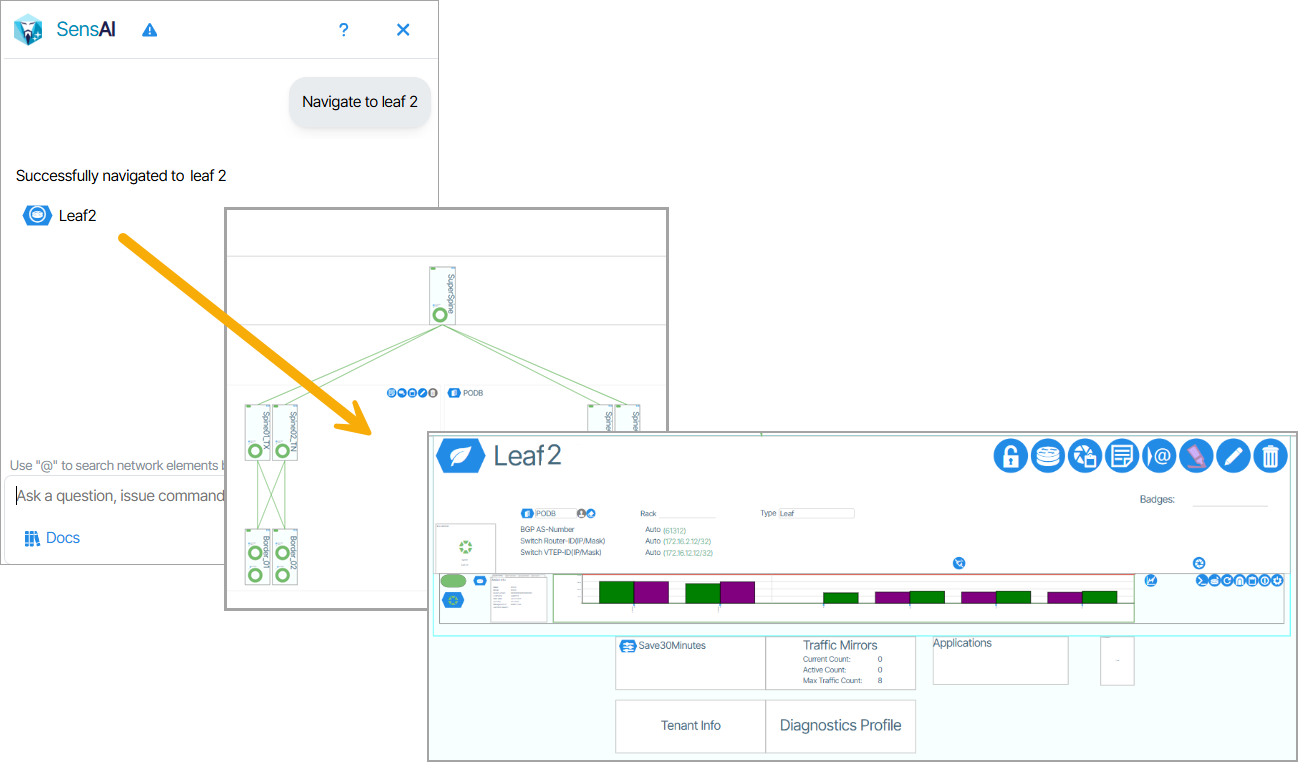Select the SuperSpine node in topology

click(442, 295)
